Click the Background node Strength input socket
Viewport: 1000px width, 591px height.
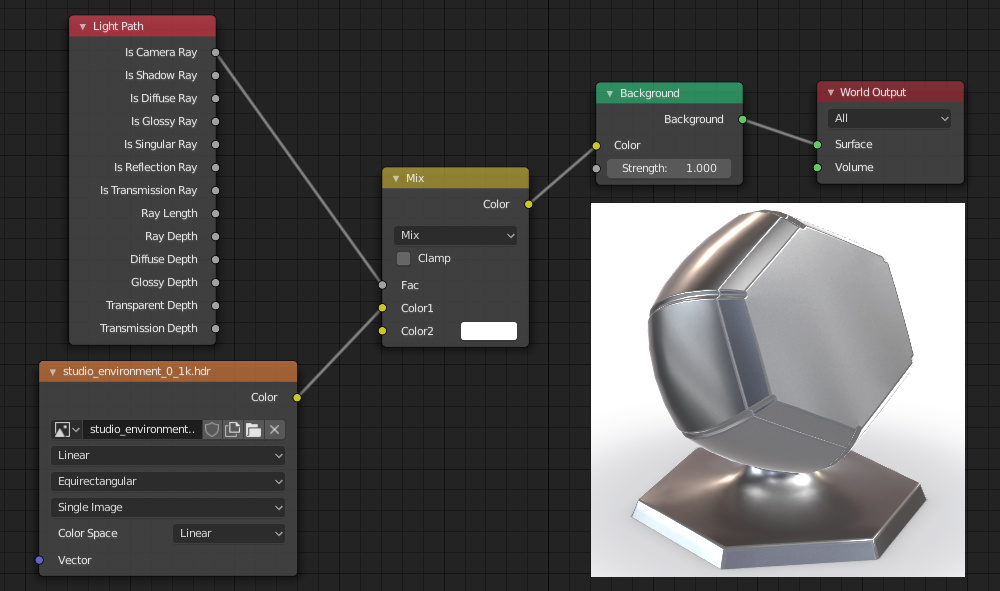tap(596, 168)
